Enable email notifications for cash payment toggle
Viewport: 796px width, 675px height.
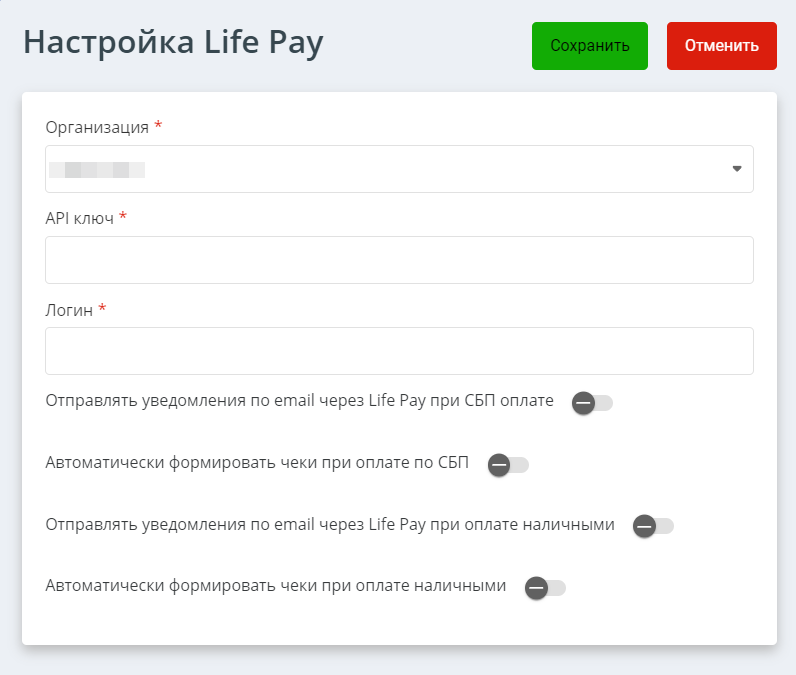pos(653,526)
